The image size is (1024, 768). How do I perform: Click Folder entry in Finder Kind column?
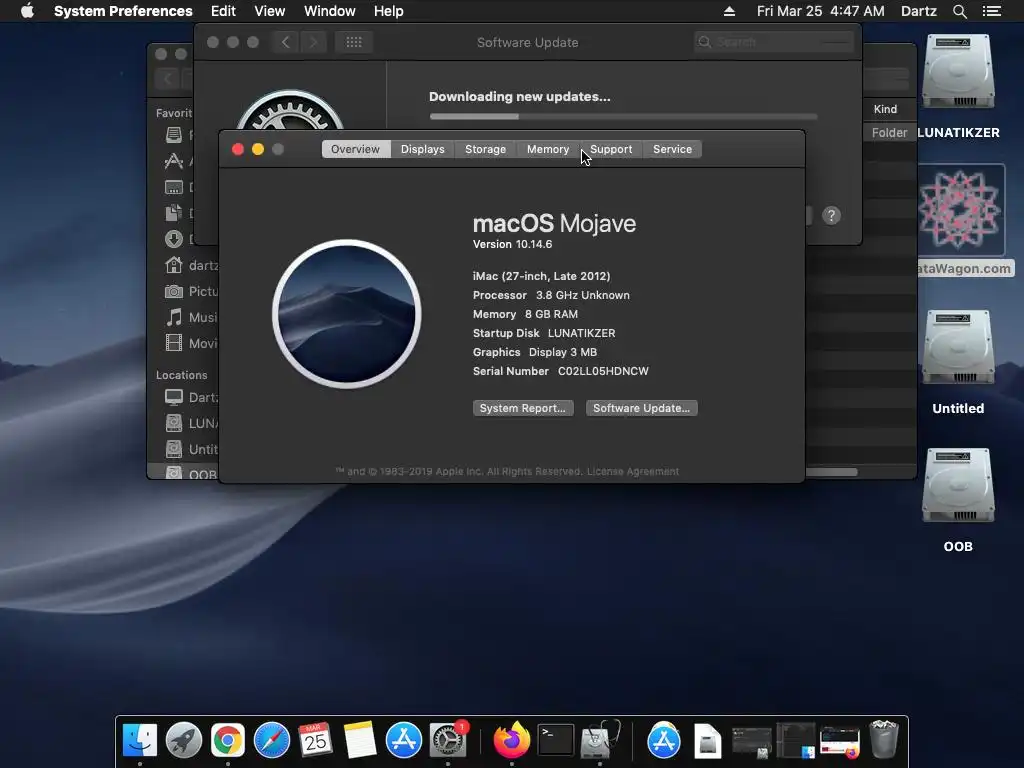tap(889, 133)
